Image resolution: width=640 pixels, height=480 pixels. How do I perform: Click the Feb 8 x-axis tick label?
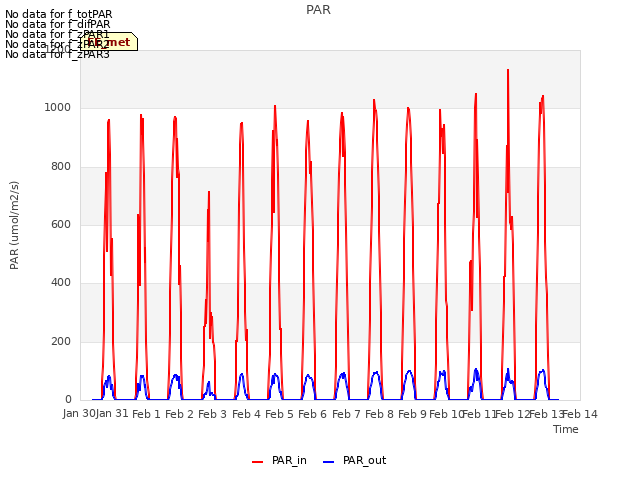pos(379,414)
